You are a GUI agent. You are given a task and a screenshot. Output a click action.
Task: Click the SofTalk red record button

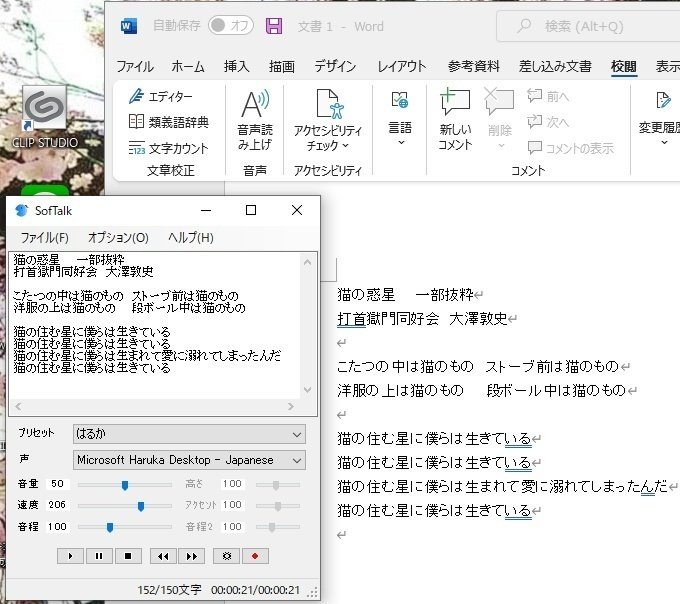[x=255, y=556]
